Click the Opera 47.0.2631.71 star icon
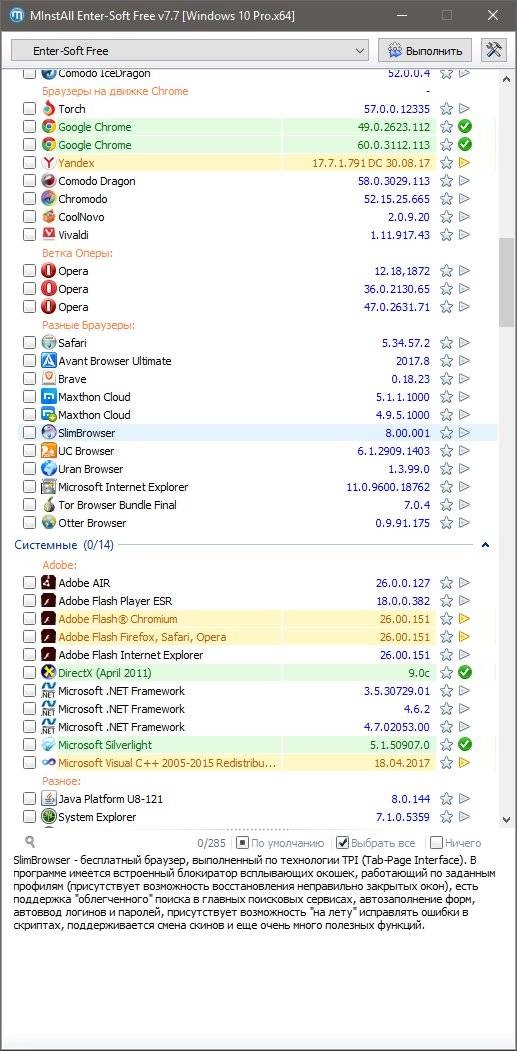The image size is (517, 1051). point(447,307)
